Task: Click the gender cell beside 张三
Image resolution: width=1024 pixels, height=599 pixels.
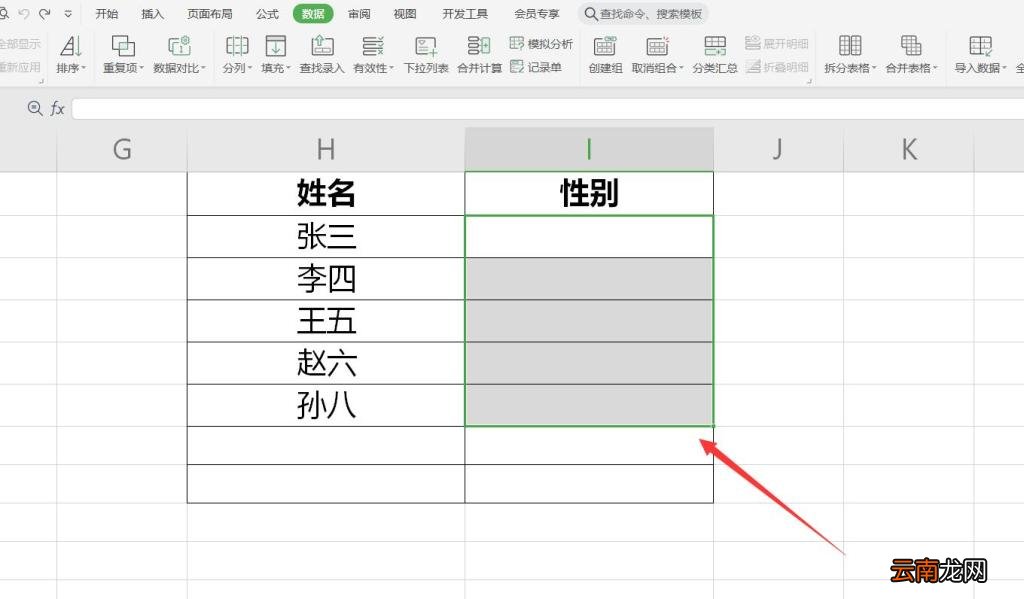Action: (589, 236)
